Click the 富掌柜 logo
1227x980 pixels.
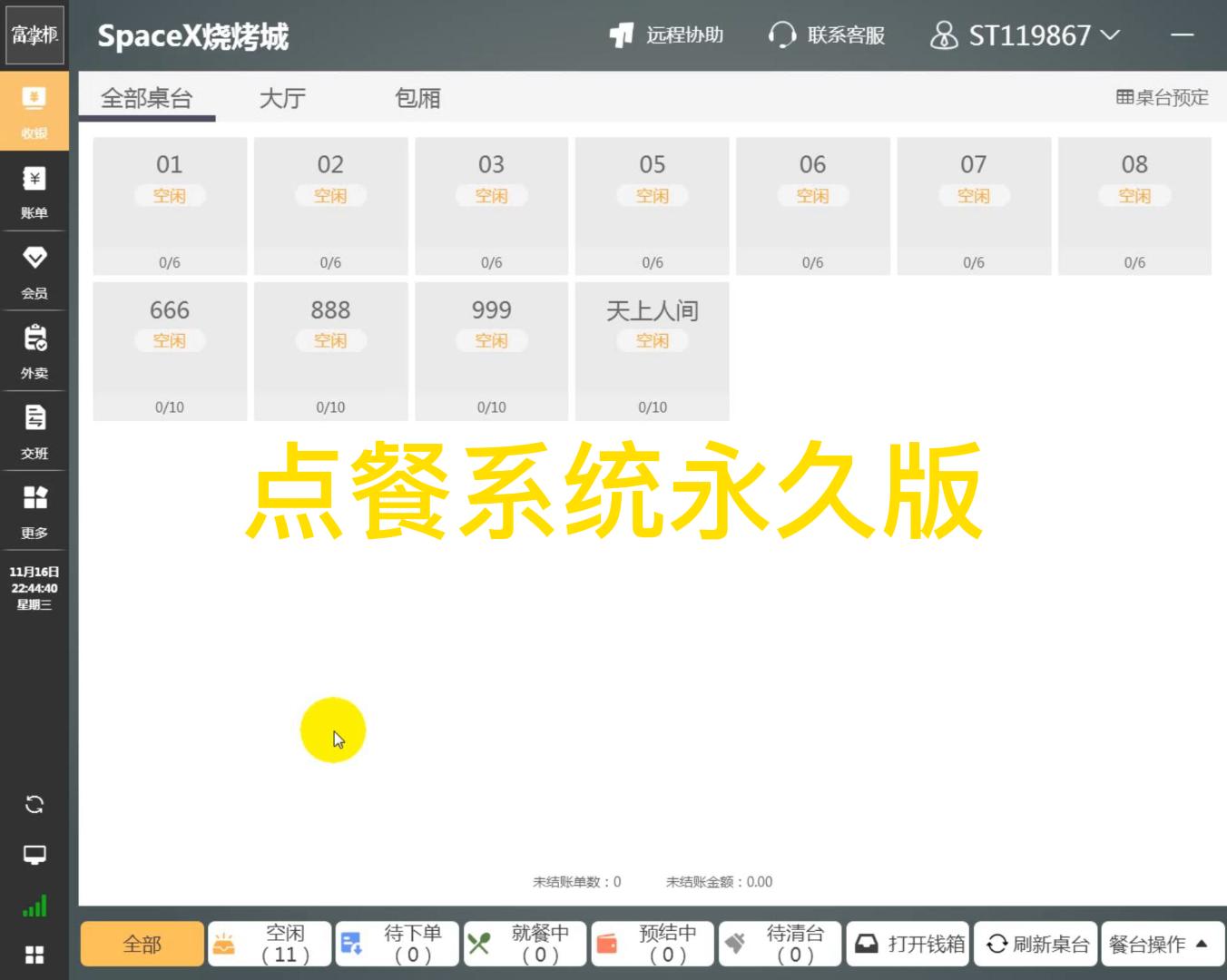coord(34,35)
